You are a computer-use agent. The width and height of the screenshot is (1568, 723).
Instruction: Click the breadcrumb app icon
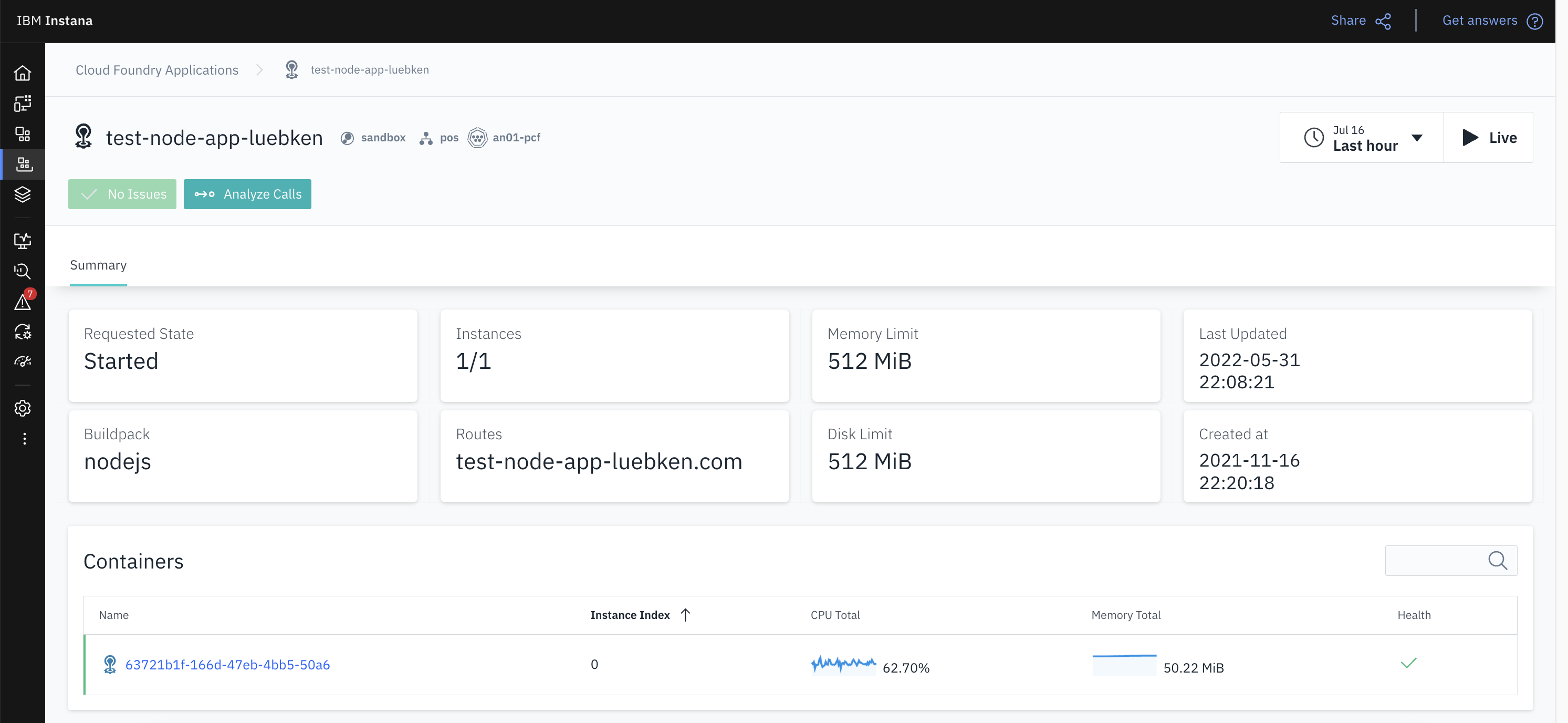pyautogui.click(x=291, y=70)
